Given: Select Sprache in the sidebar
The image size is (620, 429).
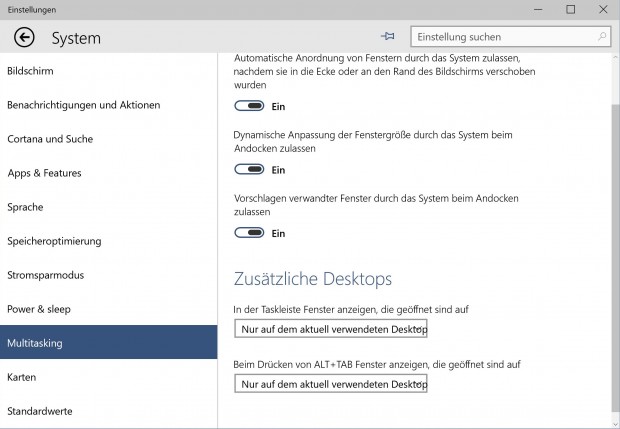Looking at the screenshot, I should 108,207.
